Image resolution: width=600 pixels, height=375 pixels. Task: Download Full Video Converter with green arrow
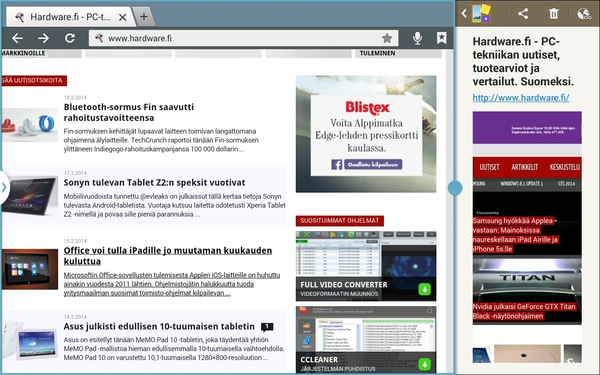click(x=425, y=289)
